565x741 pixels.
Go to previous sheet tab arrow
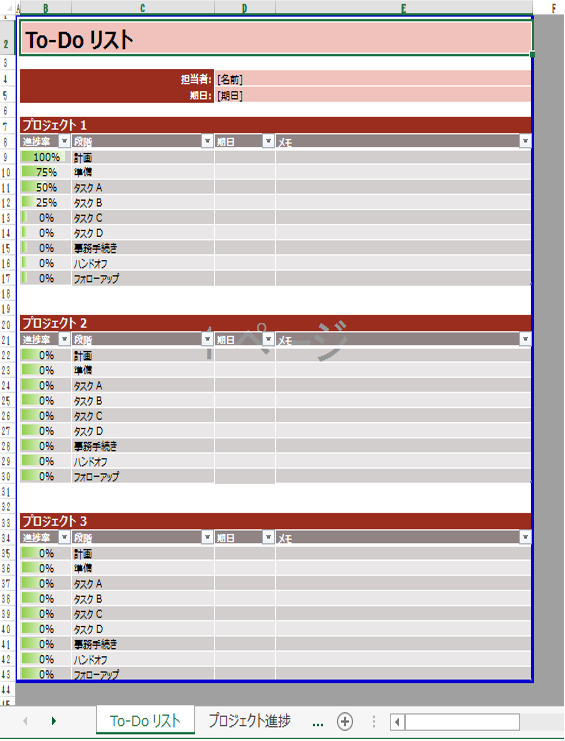[26, 721]
